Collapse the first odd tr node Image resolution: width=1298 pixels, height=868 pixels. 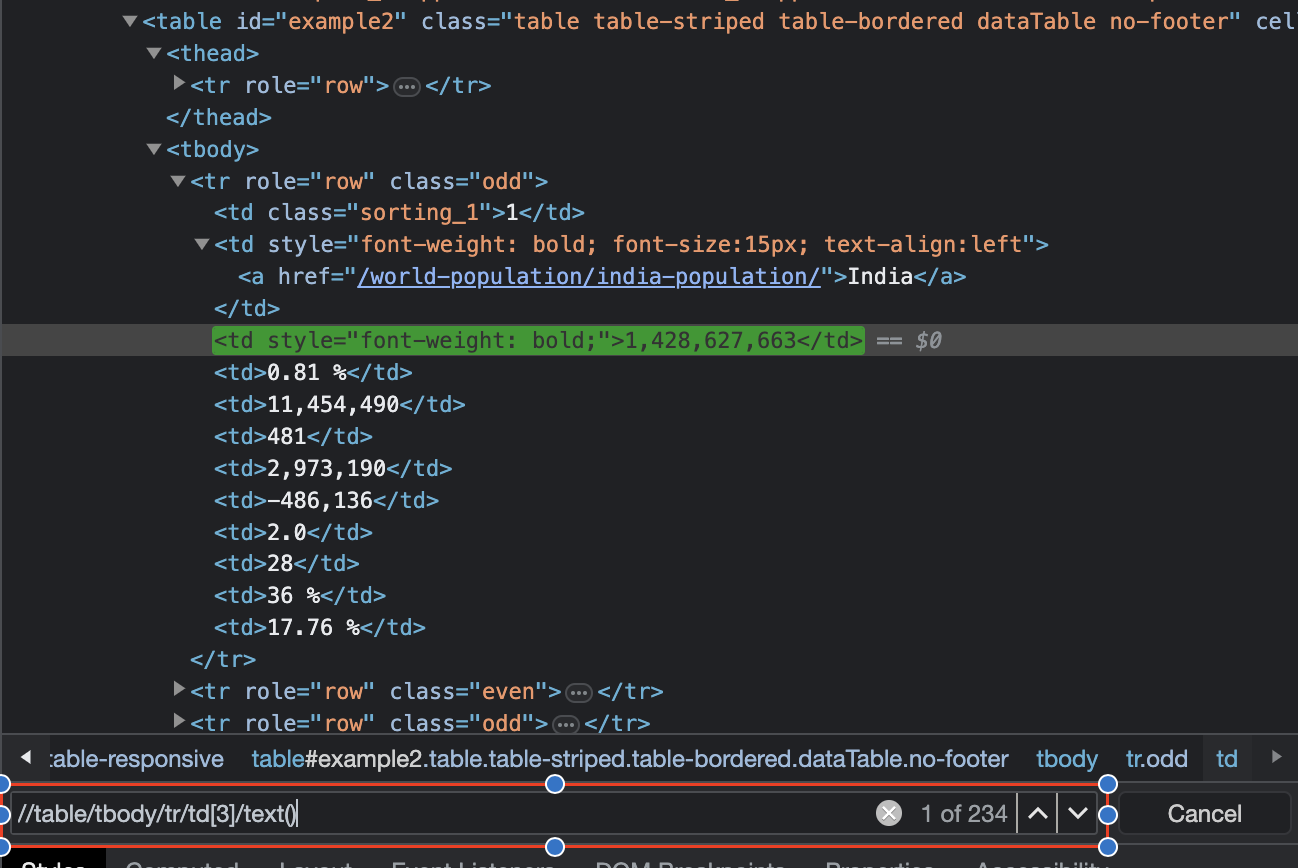point(178,181)
